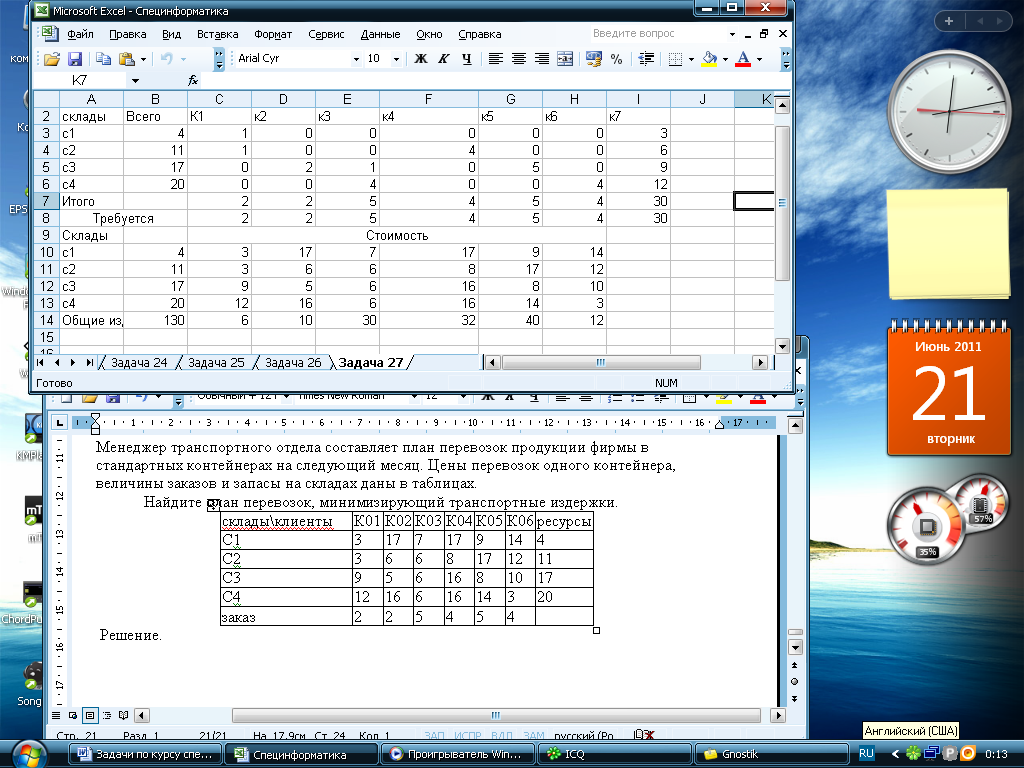Click Excel vertical scrollbar down arrow

click(782, 345)
